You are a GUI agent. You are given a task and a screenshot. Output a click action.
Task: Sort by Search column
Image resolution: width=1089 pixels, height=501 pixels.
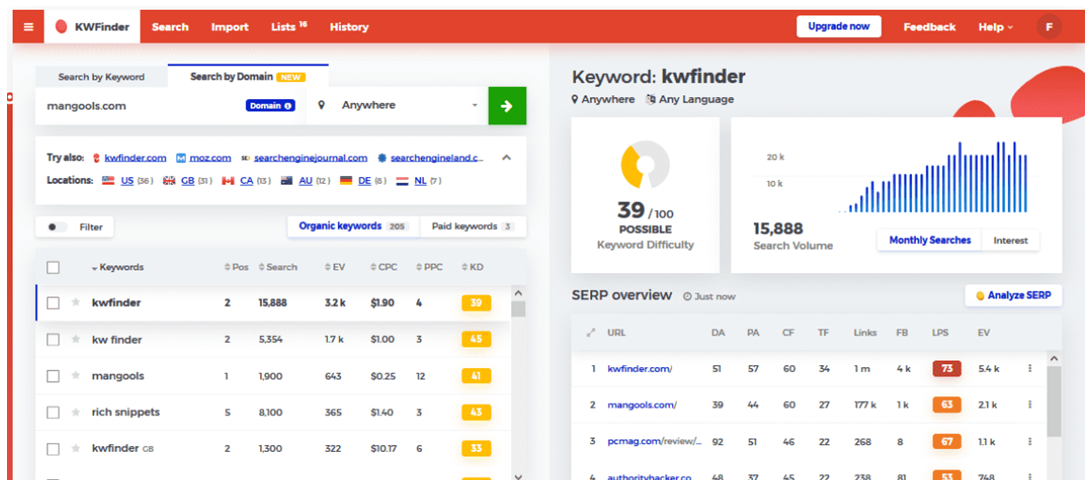[x=278, y=268]
